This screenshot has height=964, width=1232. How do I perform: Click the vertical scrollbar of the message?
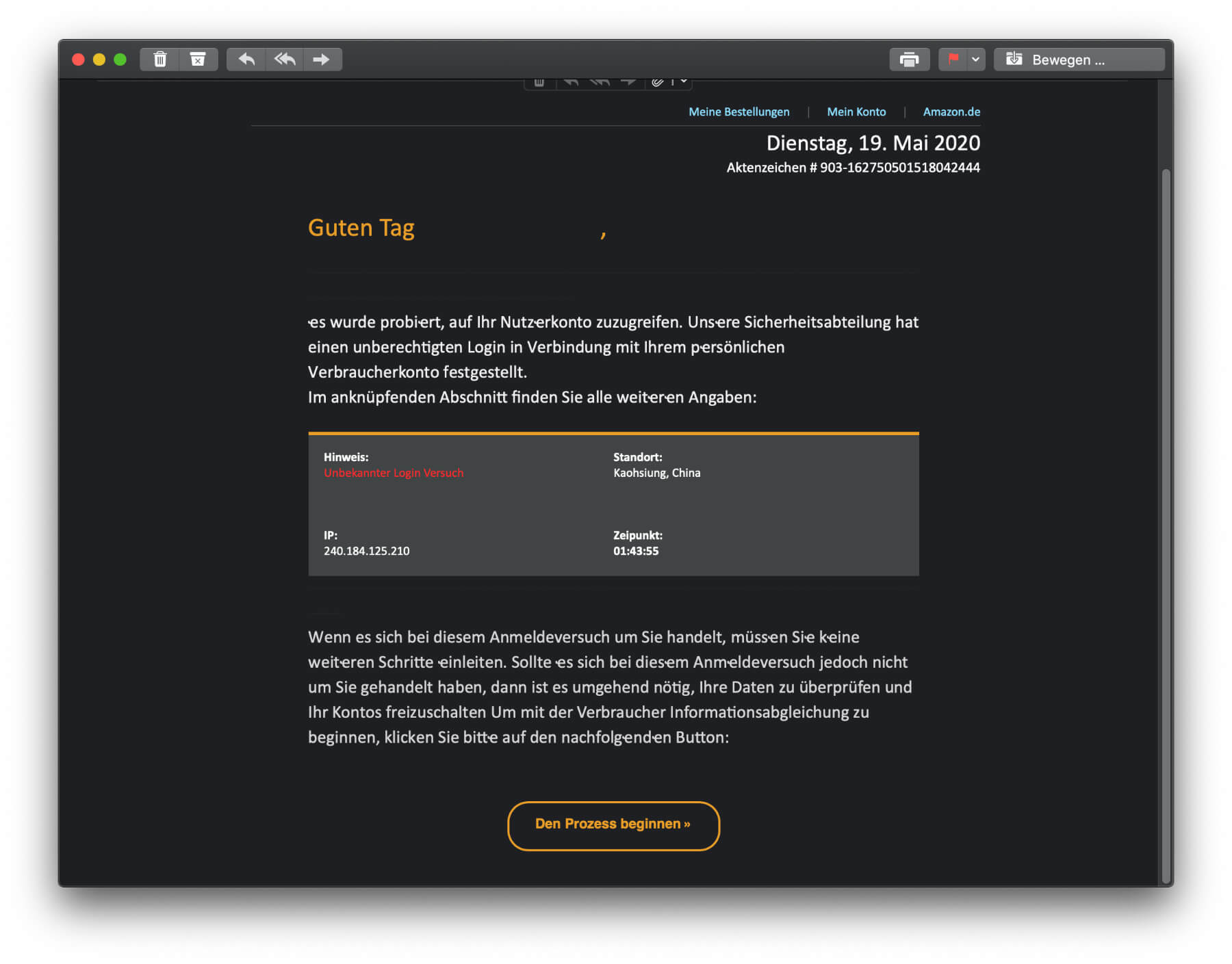click(1166, 479)
